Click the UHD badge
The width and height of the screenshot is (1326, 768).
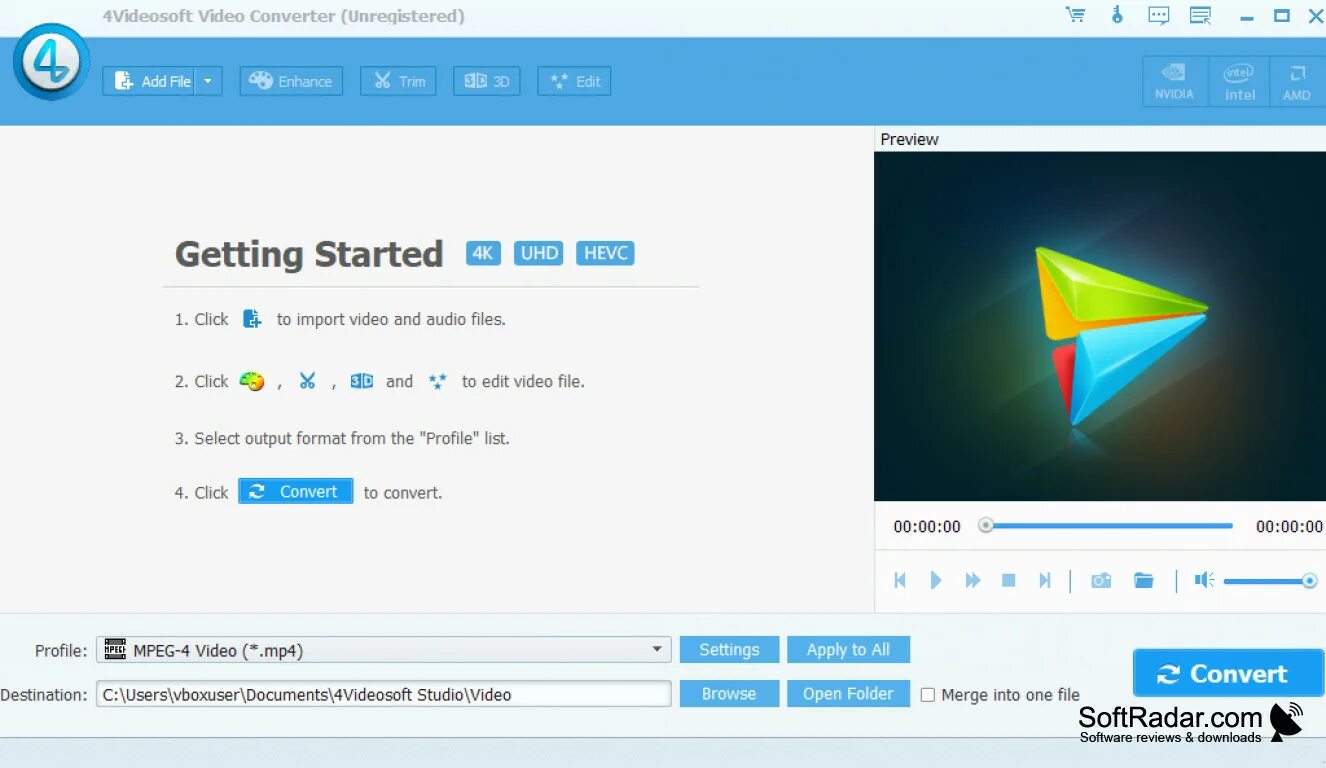[539, 253]
